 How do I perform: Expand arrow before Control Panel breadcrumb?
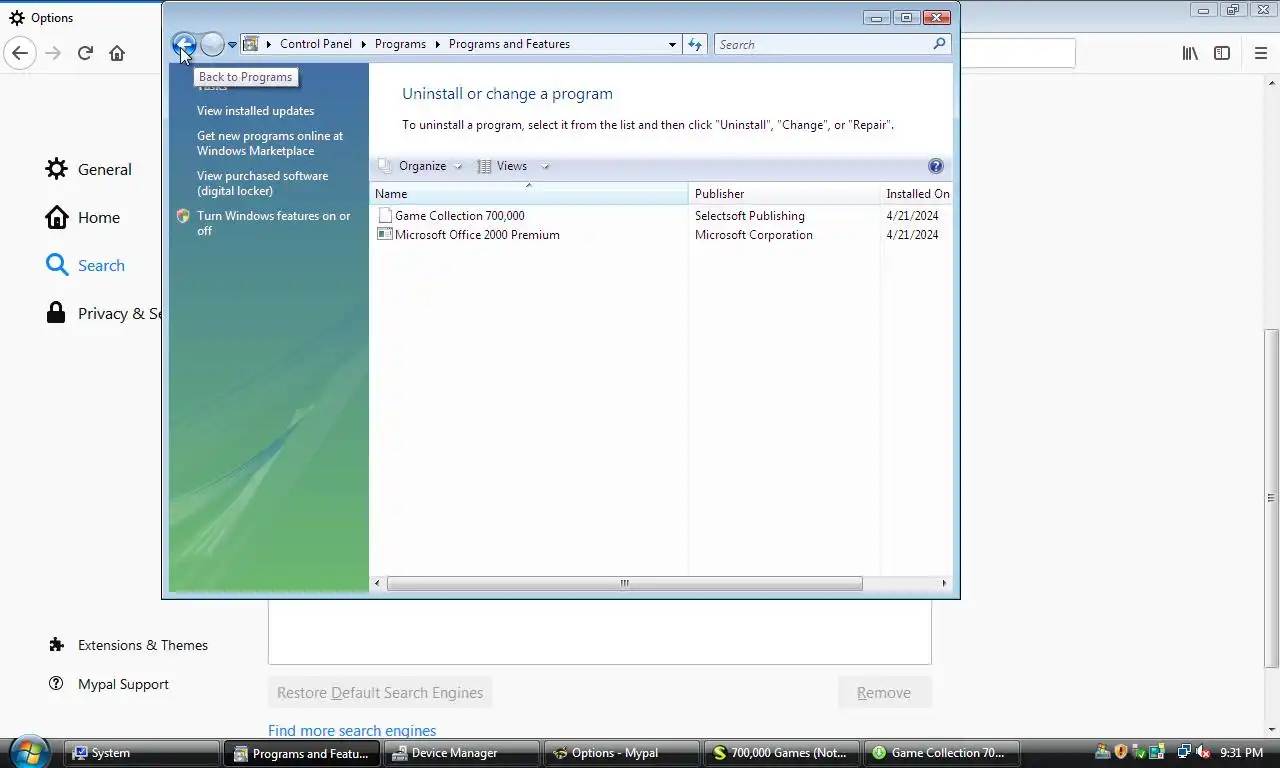tap(269, 44)
